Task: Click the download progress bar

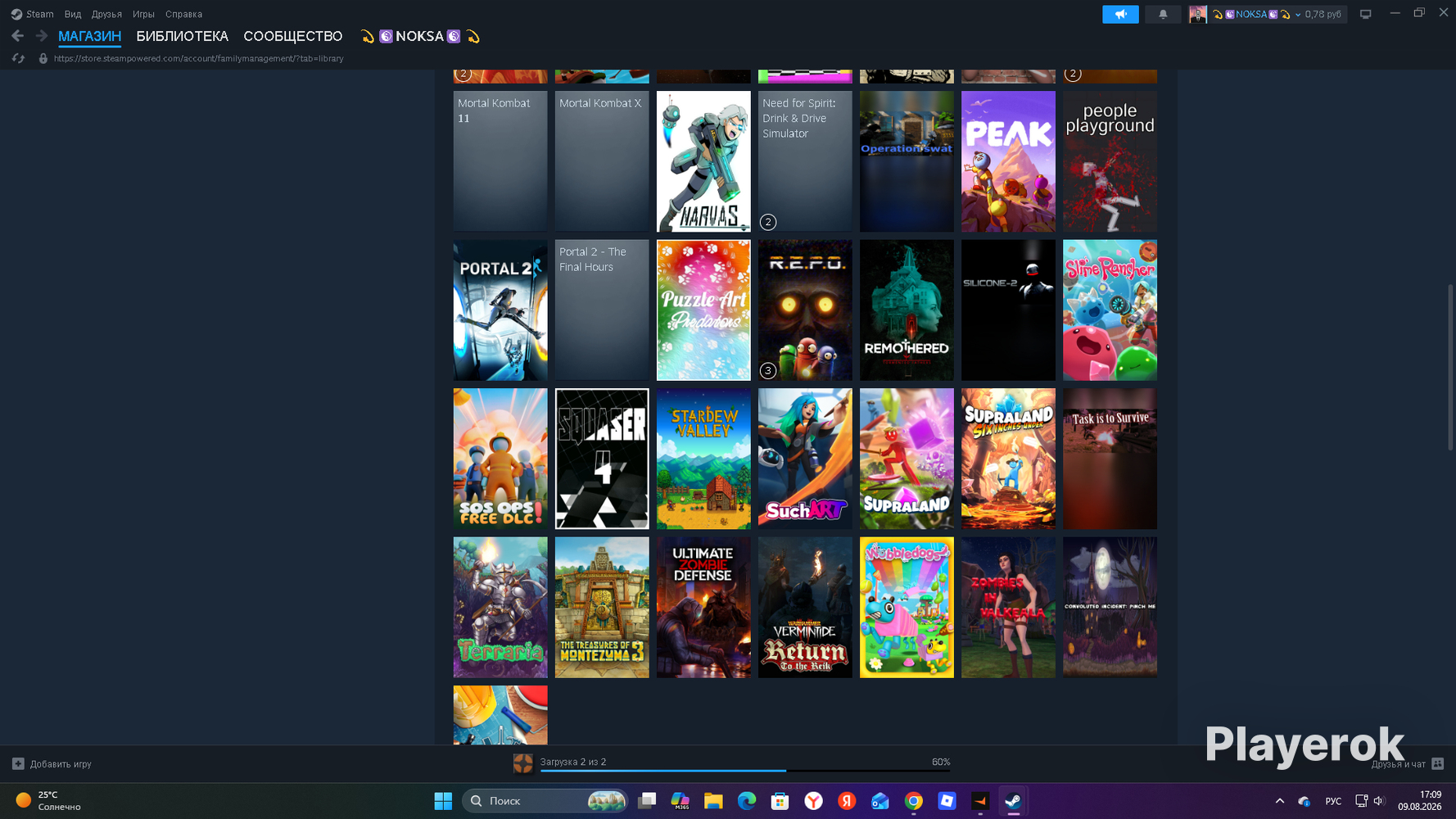Action: coord(745,771)
